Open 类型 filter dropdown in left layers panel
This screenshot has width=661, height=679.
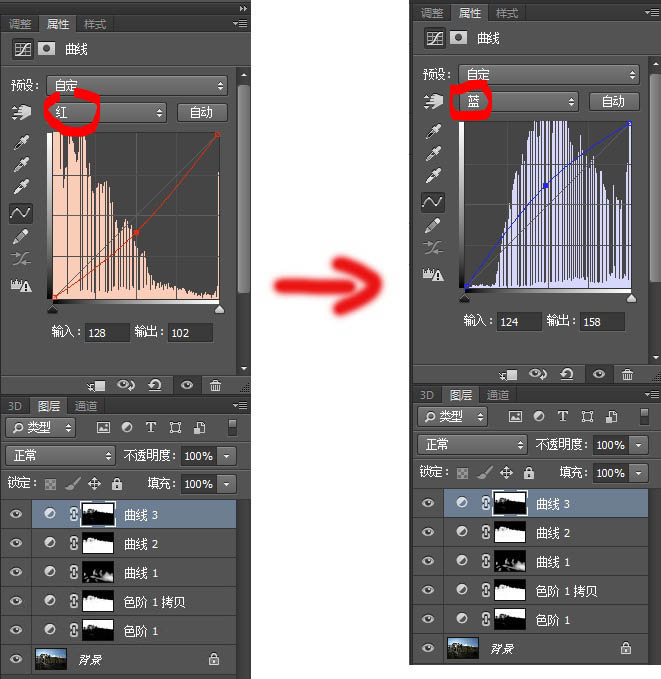[x=41, y=428]
